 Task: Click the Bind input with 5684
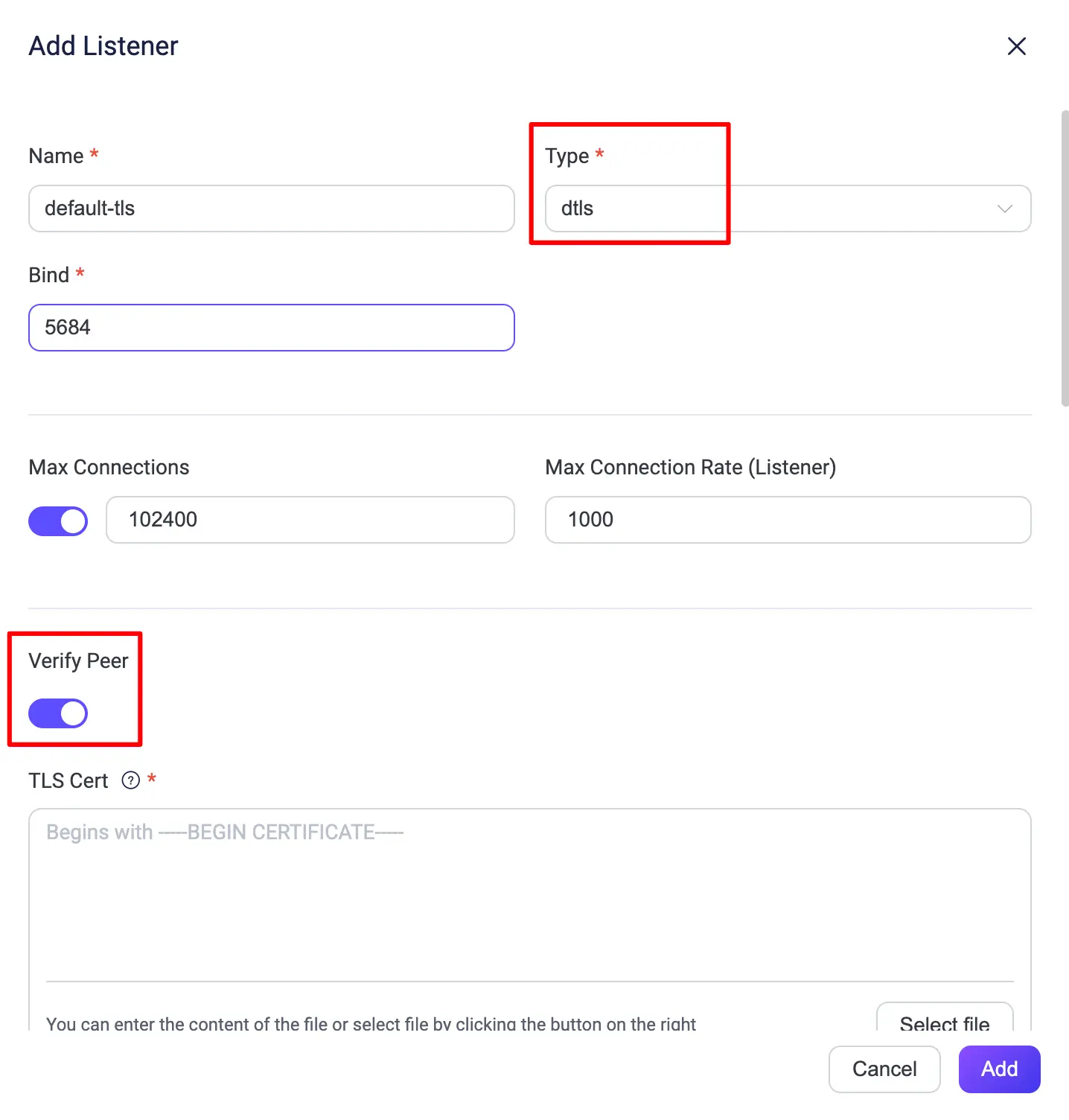[271, 328]
